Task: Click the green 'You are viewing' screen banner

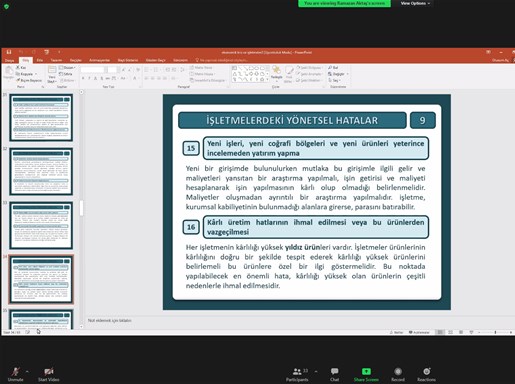Action: tap(344, 3)
